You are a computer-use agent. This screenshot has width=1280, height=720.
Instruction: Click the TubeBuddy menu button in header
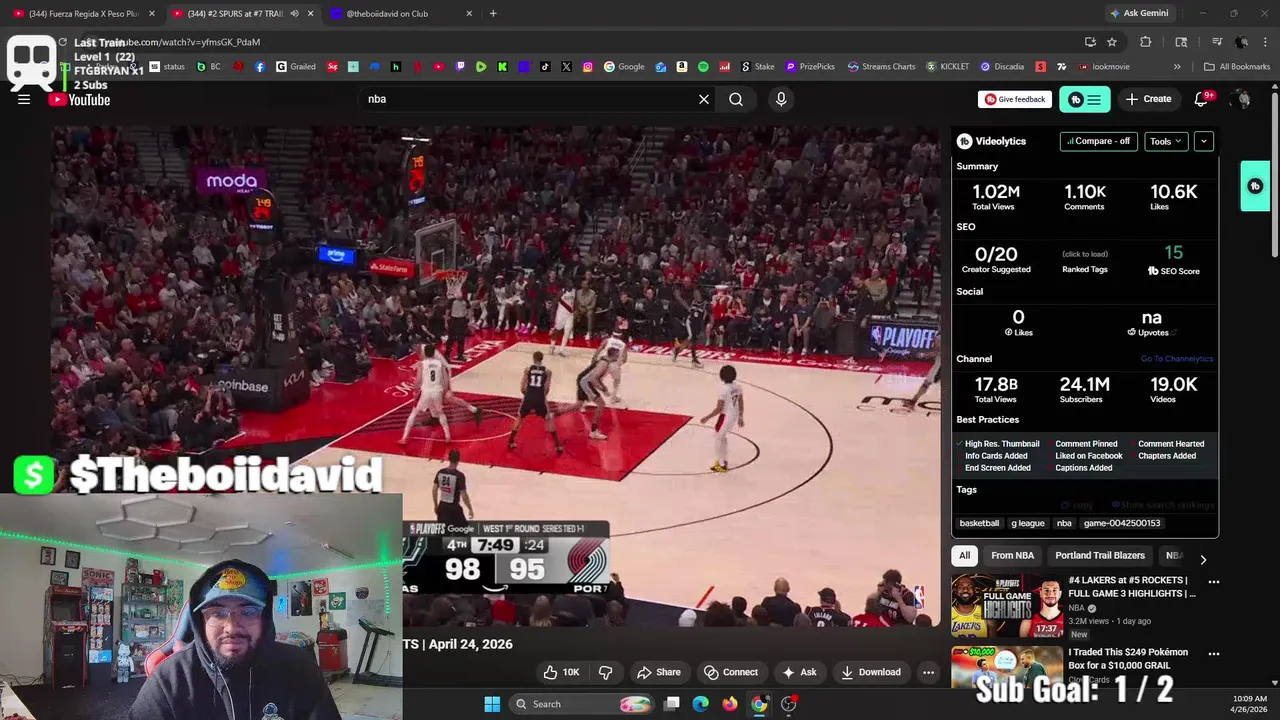tap(1085, 99)
